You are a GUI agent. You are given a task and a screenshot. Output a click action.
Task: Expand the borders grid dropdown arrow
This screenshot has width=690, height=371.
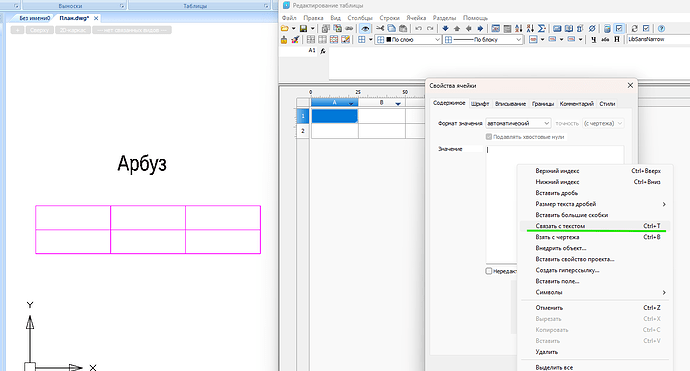pos(370,40)
